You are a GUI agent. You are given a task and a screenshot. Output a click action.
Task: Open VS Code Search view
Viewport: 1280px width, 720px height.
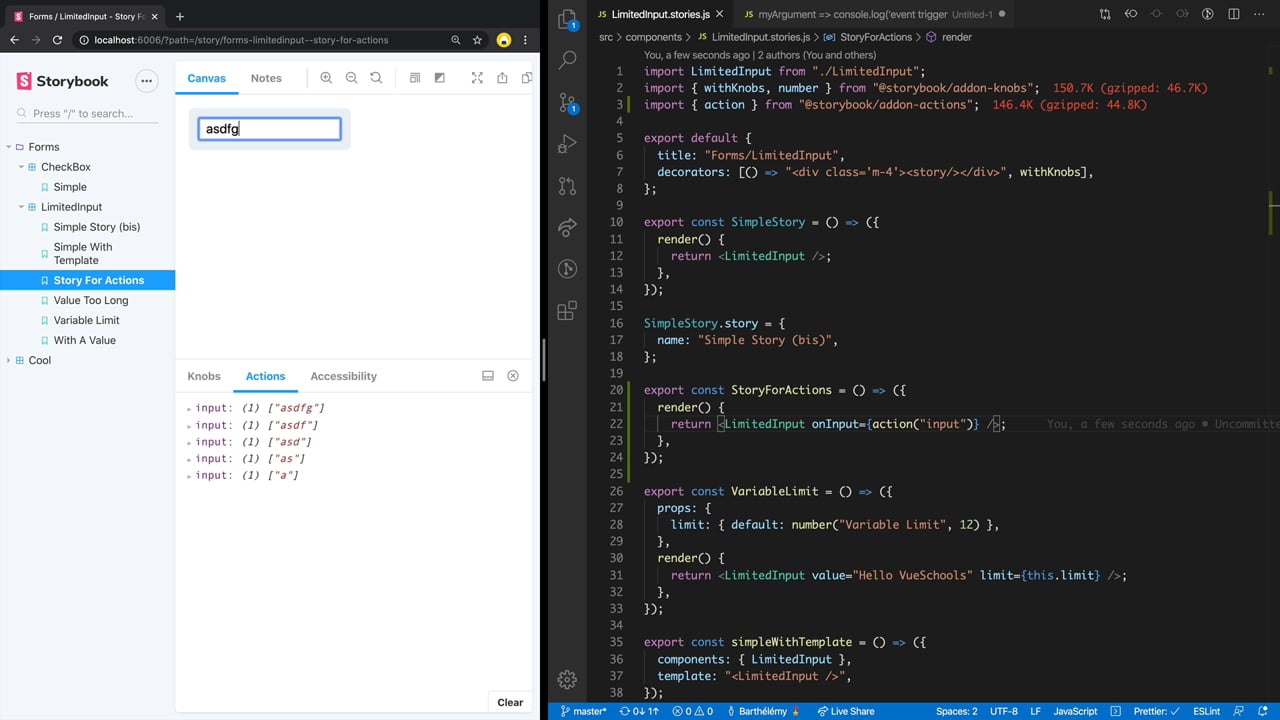567,60
